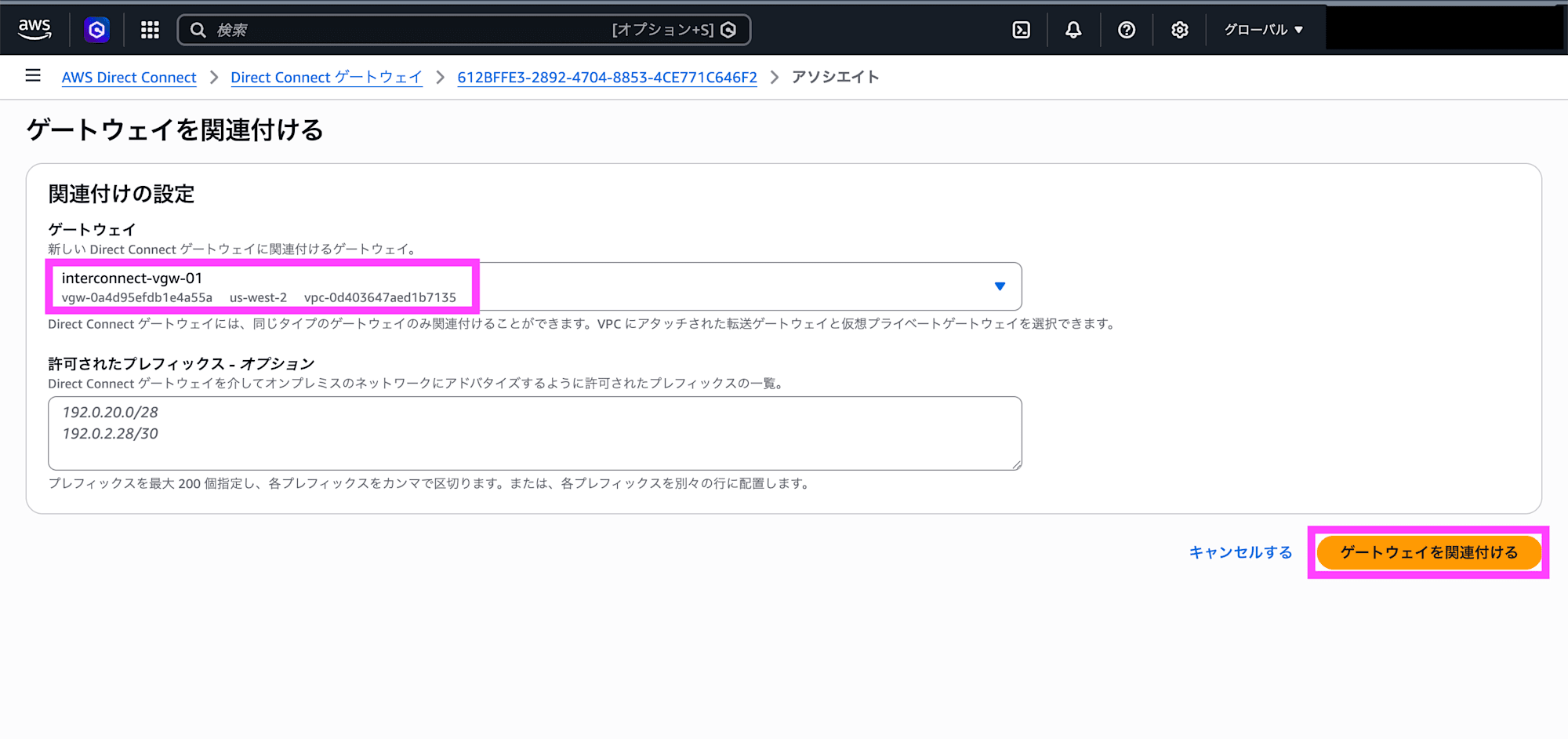
Task: Open the Amazon Q assistant icon
Action: [x=96, y=29]
